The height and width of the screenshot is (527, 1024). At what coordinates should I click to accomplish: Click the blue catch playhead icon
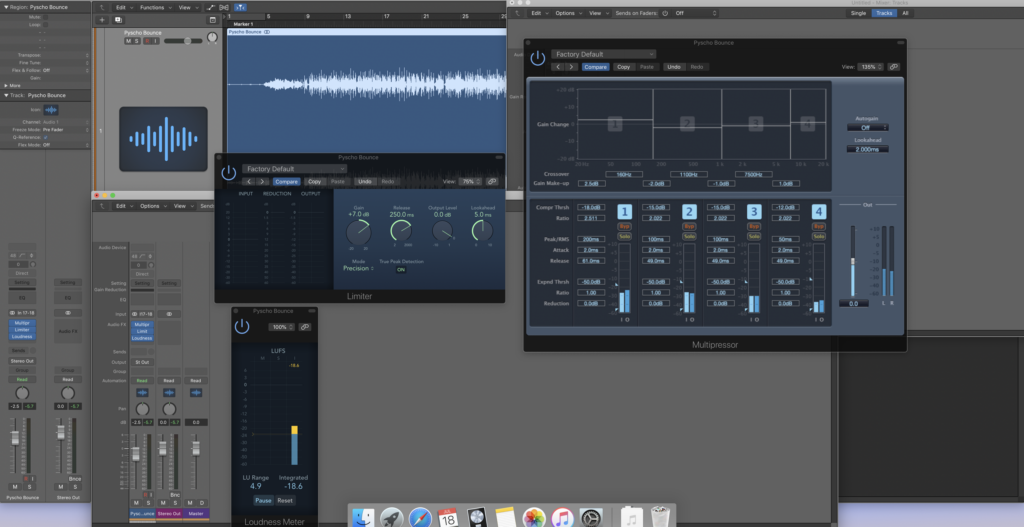[x=240, y=7]
